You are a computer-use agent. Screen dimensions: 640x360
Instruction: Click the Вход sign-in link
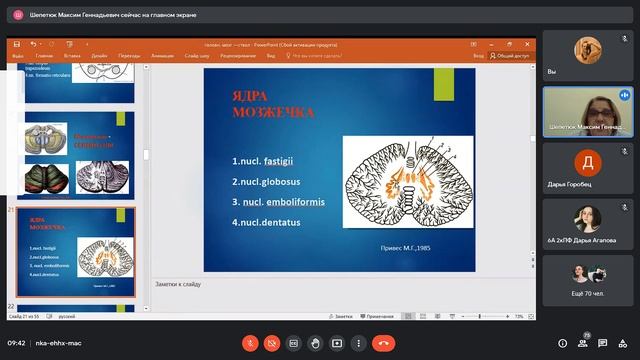[478, 56]
